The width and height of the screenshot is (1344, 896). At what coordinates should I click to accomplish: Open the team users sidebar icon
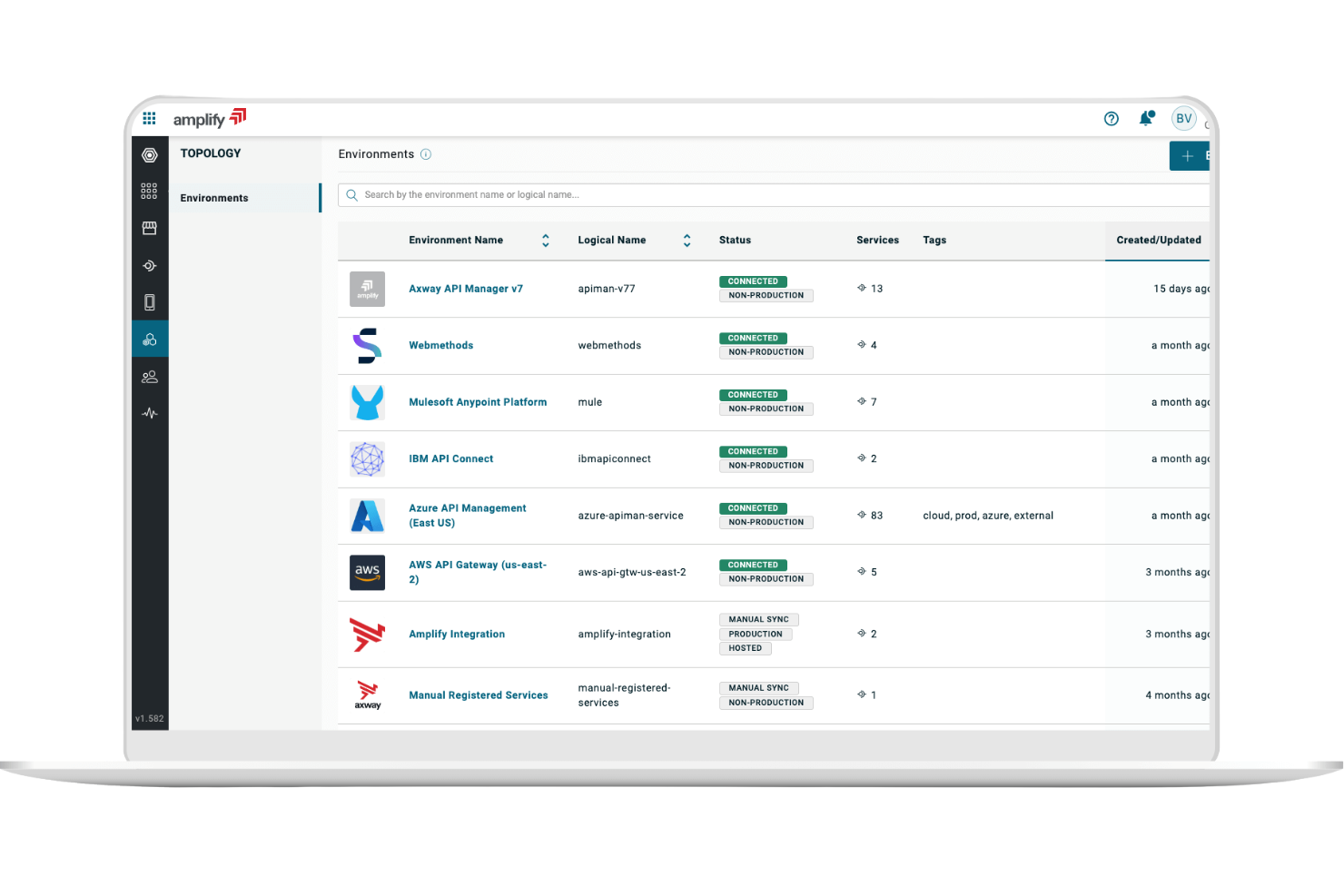(x=150, y=377)
